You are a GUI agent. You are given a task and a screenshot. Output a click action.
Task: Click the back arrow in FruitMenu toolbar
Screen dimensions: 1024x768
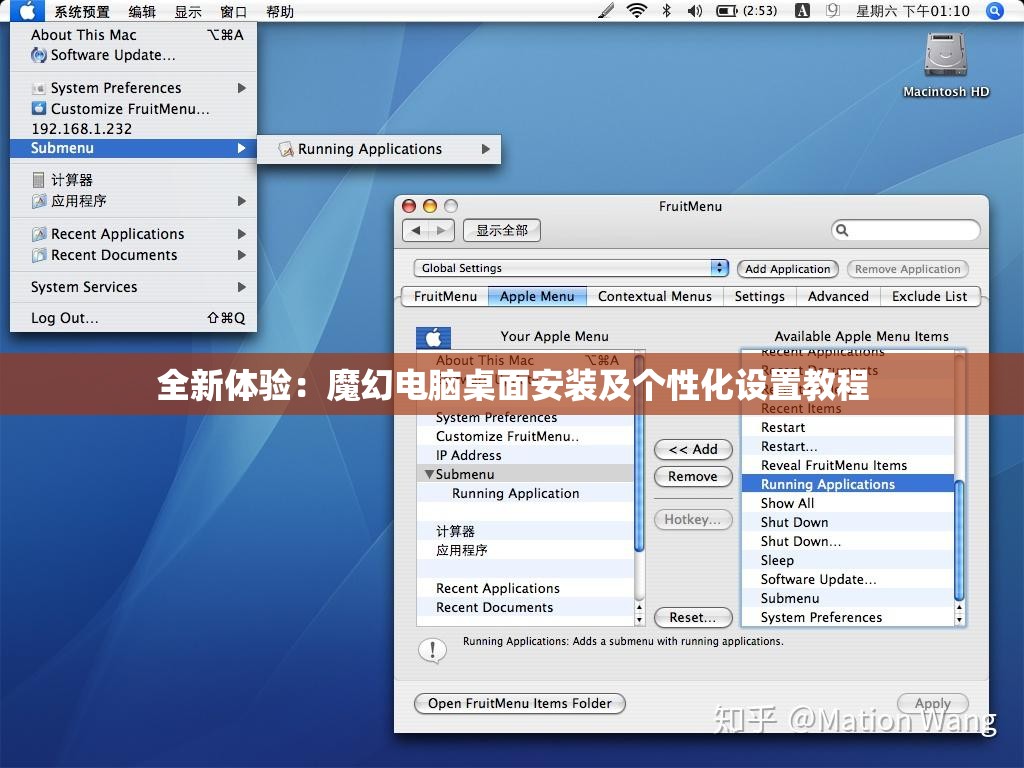click(415, 230)
